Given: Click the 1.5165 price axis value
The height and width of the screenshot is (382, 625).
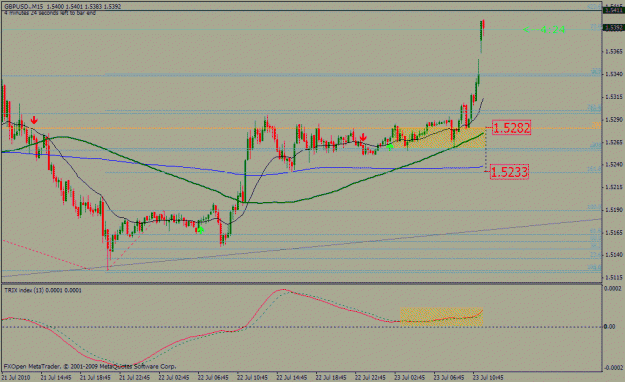Looking at the screenshot, I should point(613,232).
